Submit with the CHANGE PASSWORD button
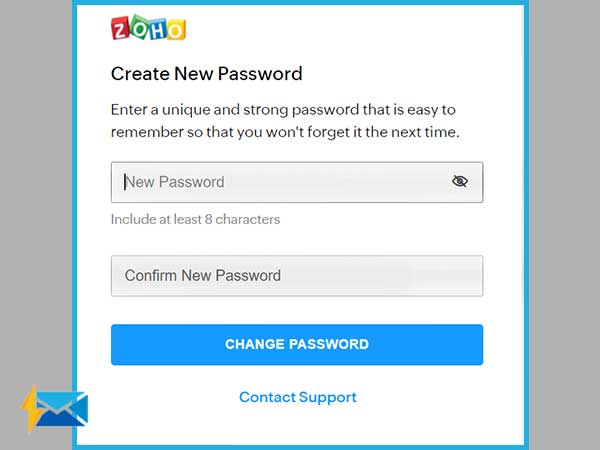 (297, 344)
